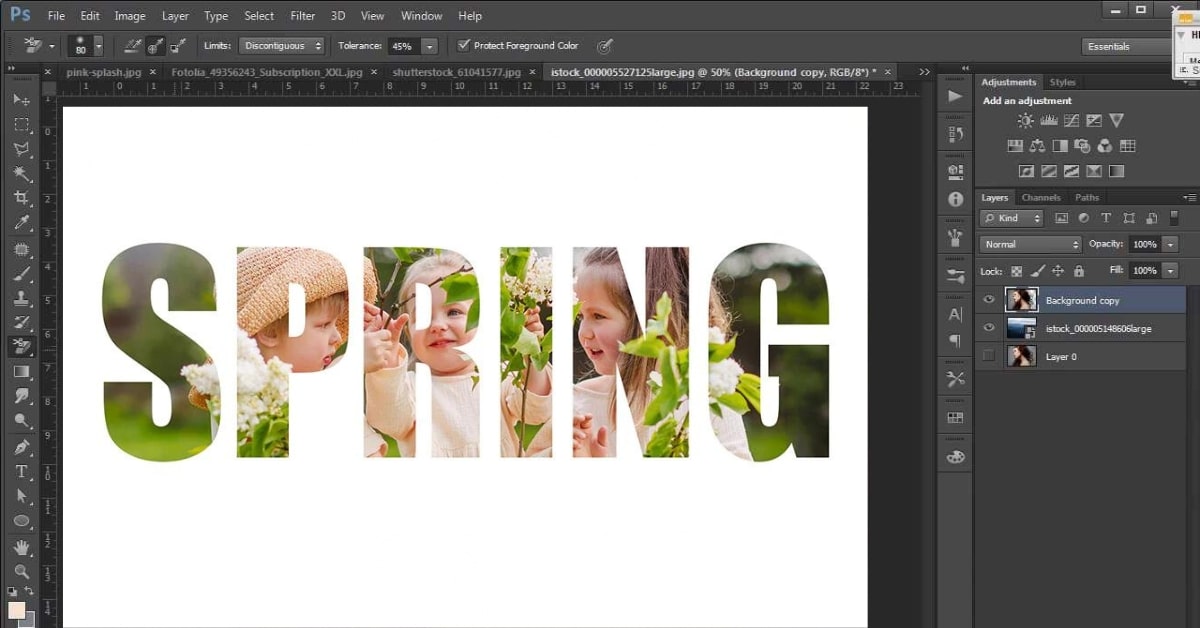Screen dimensions: 1200x628
Task: Hide the Background copy layer
Action: (989, 300)
